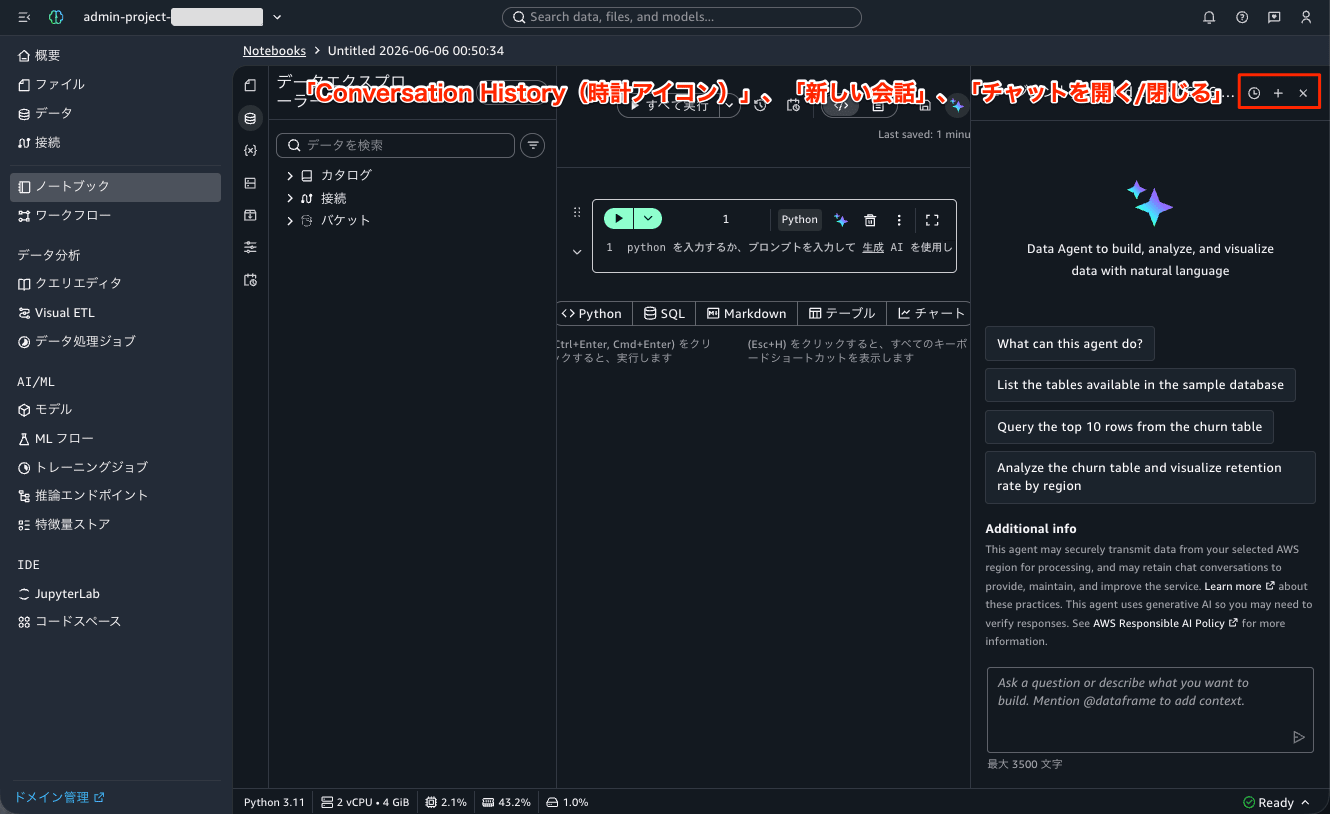Add a チャート cell
The image size is (1330, 814).
[931, 313]
